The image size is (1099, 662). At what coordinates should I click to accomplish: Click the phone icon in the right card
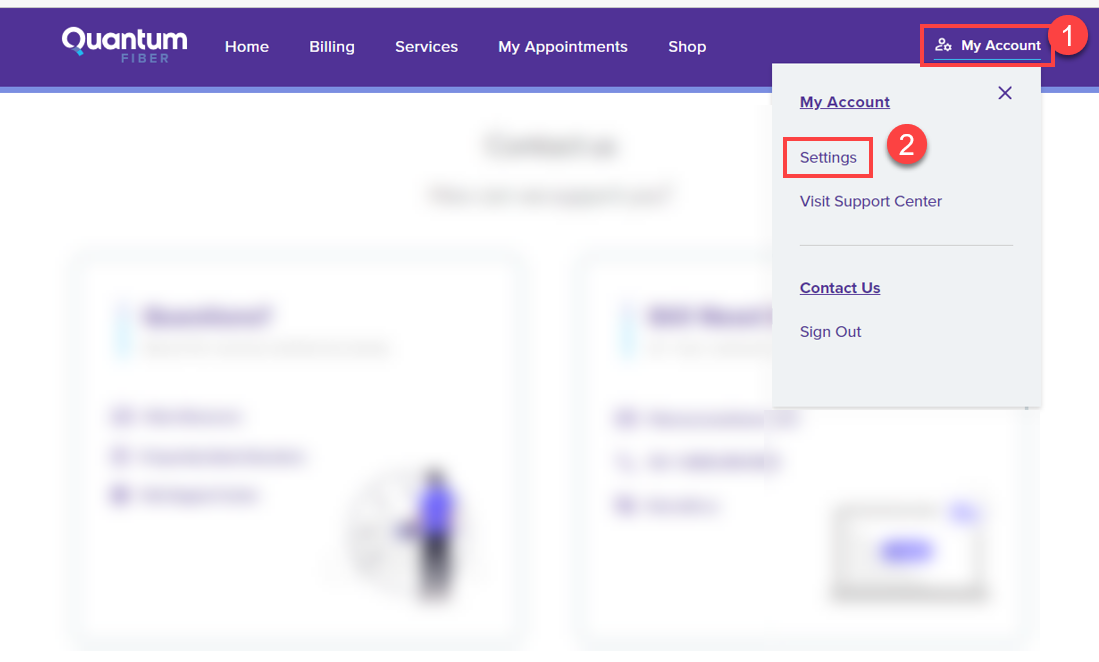[x=624, y=462]
